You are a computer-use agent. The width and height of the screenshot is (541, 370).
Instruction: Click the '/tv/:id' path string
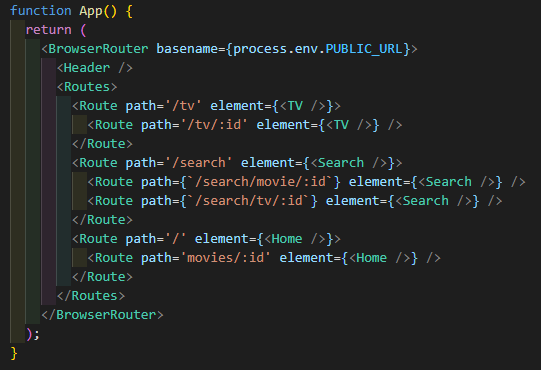214,125
